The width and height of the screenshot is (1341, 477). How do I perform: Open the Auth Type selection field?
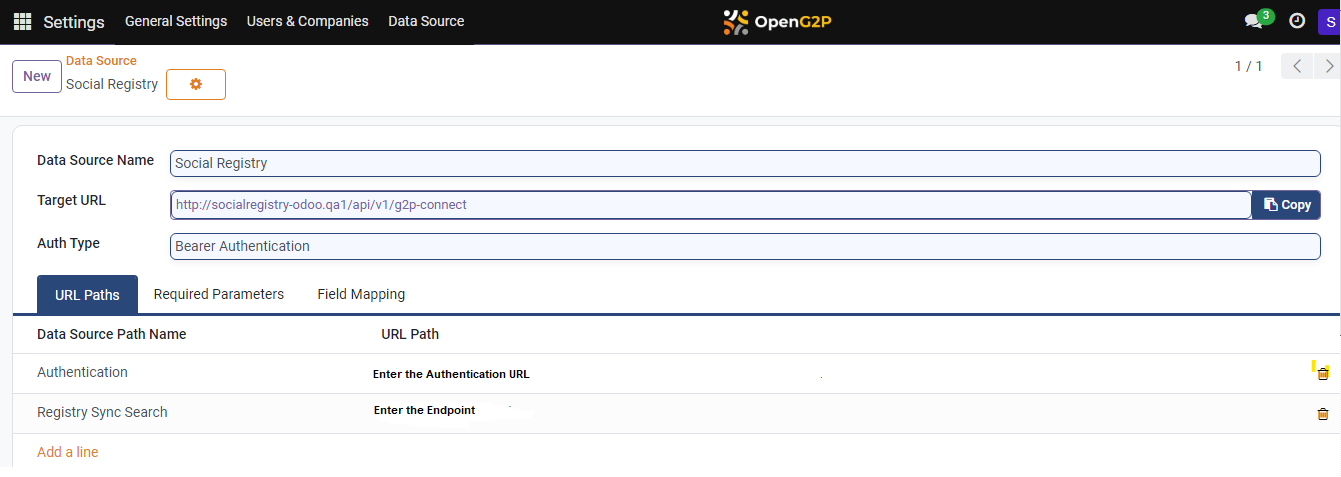point(744,246)
